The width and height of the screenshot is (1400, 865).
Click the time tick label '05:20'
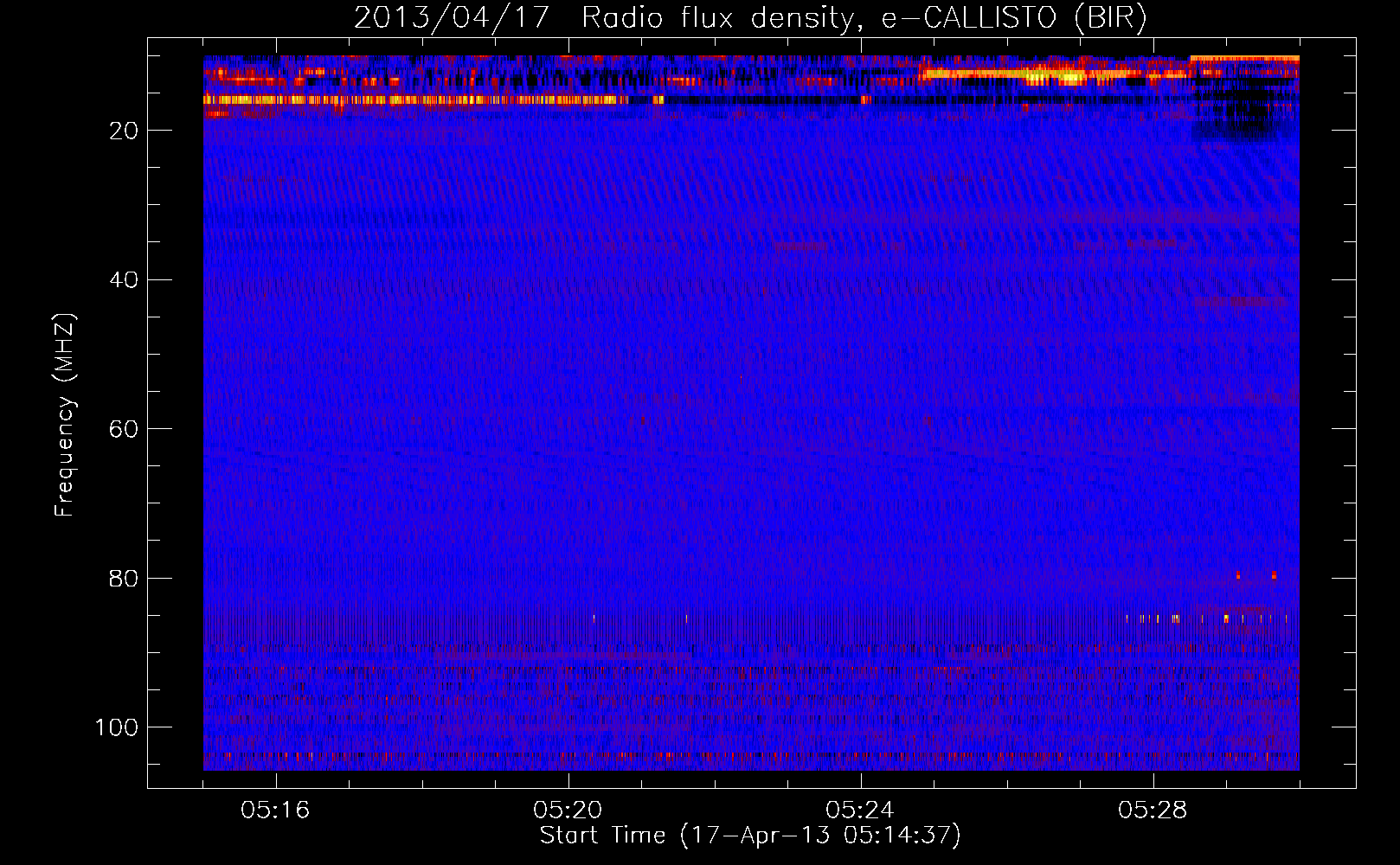click(x=568, y=811)
